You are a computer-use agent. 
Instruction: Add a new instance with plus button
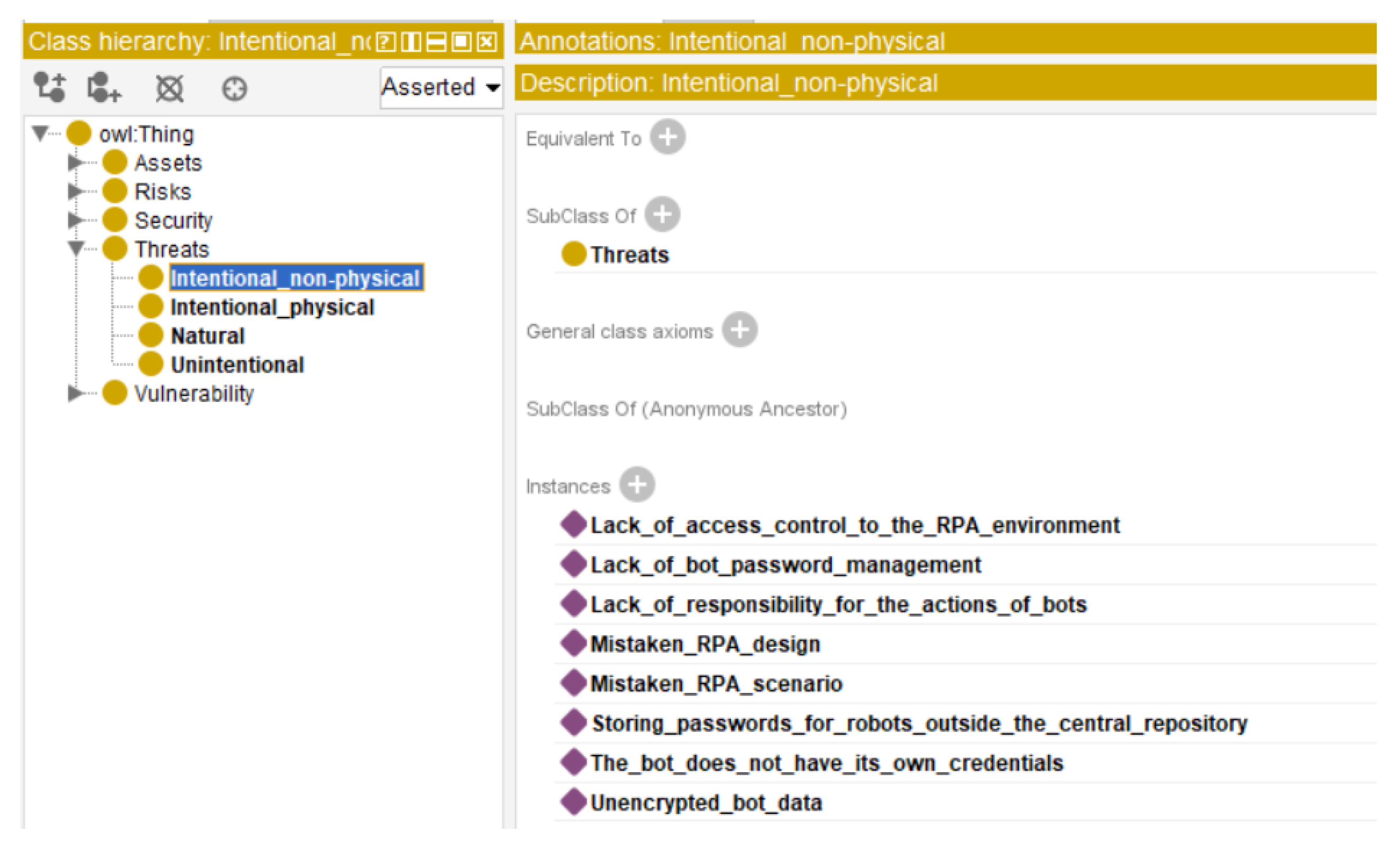(636, 485)
